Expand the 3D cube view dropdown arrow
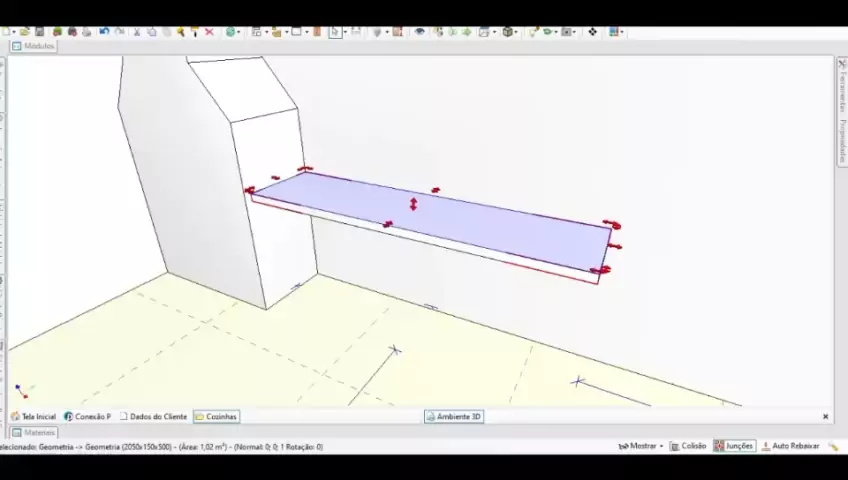848x480 pixels. point(518,32)
